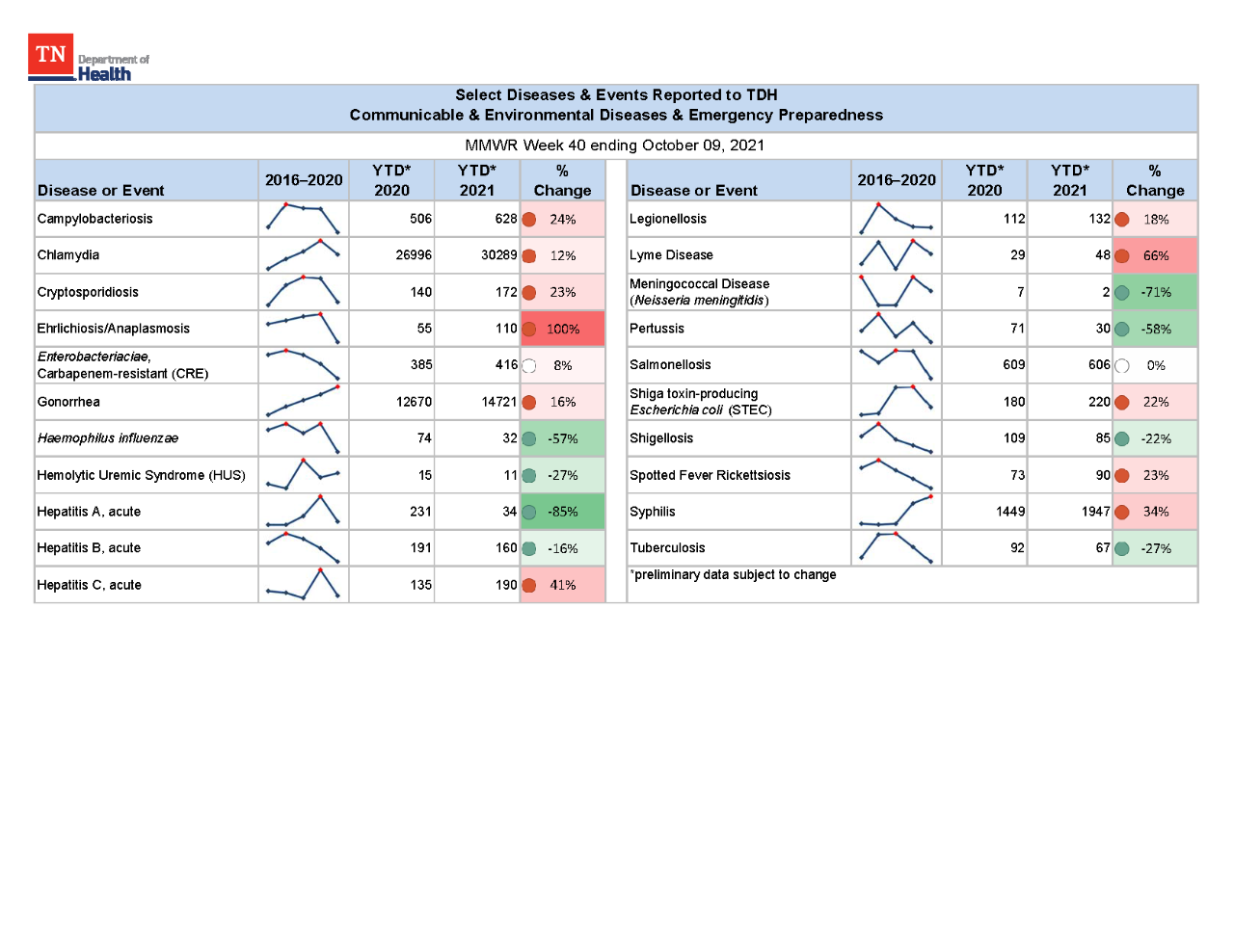Image resolution: width=1234 pixels, height=952 pixels.
Task: Select the green dot in the Hepatitis B row
Action: (x=529, y=549)
